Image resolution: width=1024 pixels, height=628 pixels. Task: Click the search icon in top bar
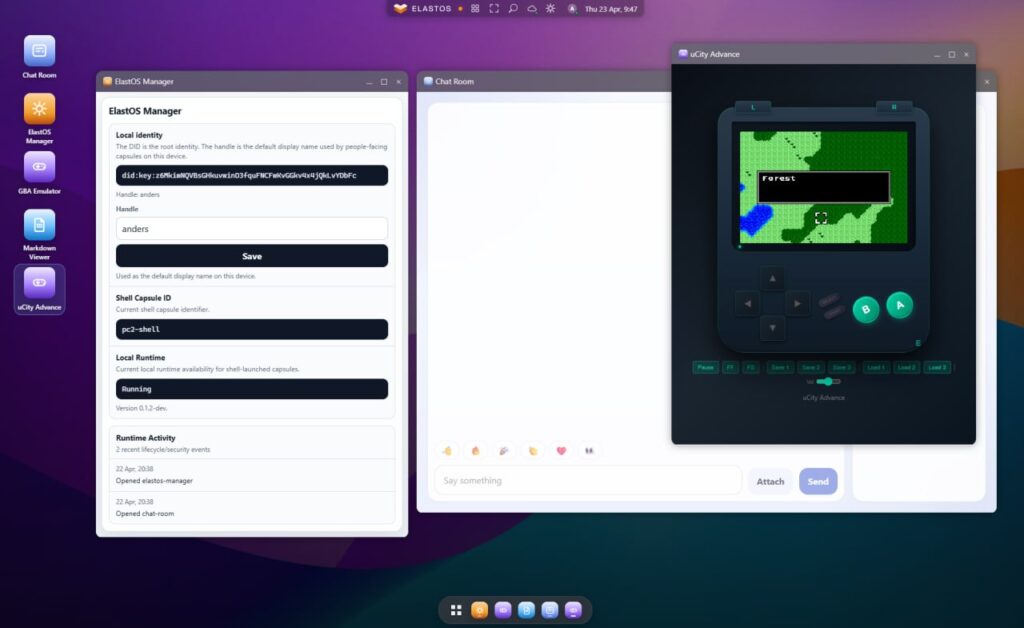click(513, 8)
